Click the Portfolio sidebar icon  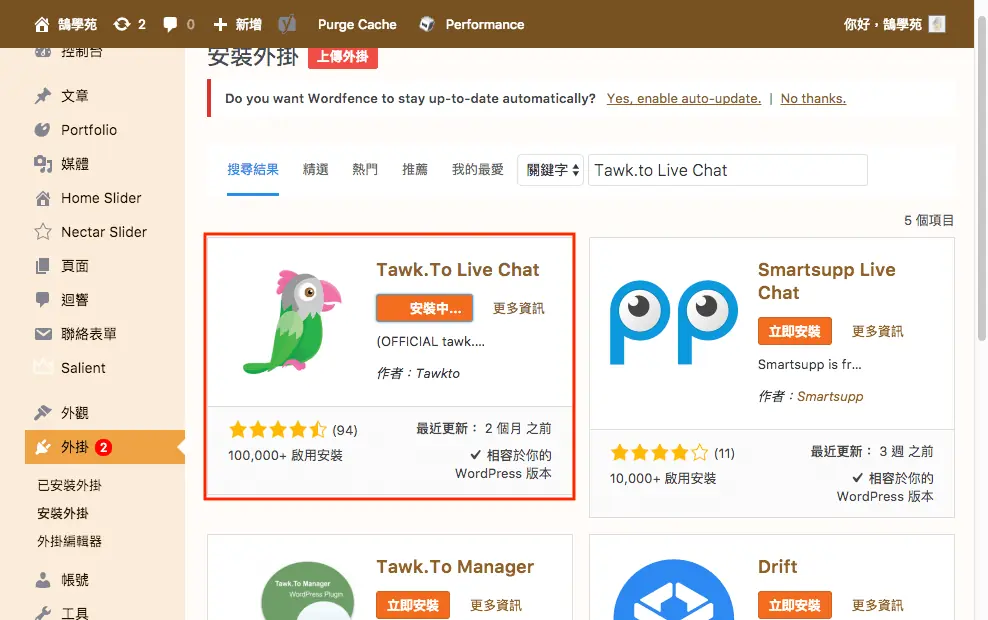coord(43,130)
